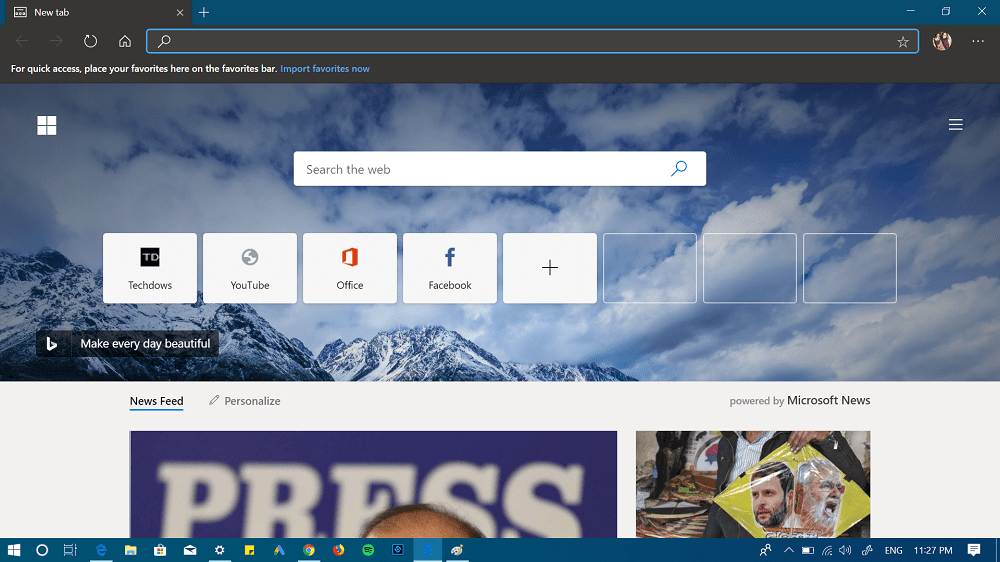Open the volume control speaker icon
1000x562 pixels.
click(x=846, y=550)
